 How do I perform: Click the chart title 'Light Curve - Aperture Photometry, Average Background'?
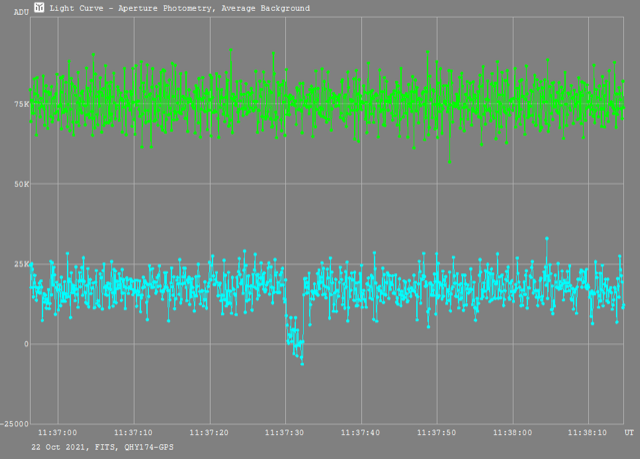(180, 8)
